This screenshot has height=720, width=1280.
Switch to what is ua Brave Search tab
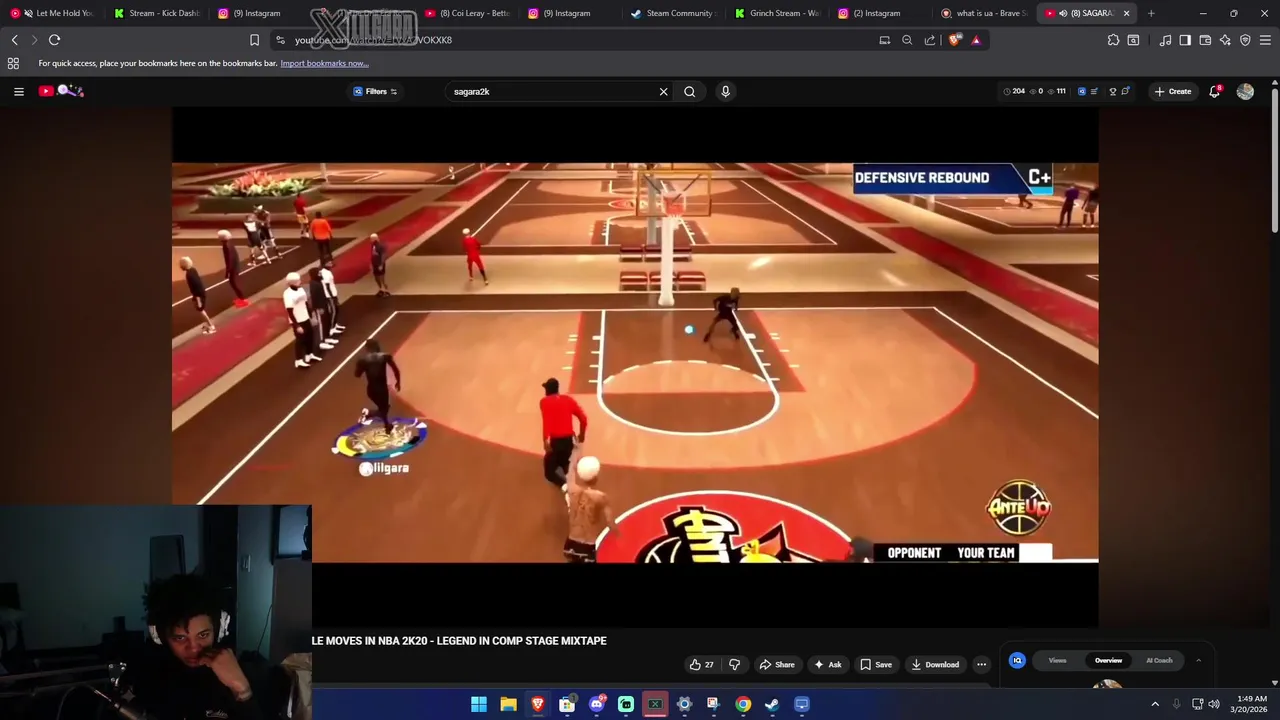pos(983,13)
